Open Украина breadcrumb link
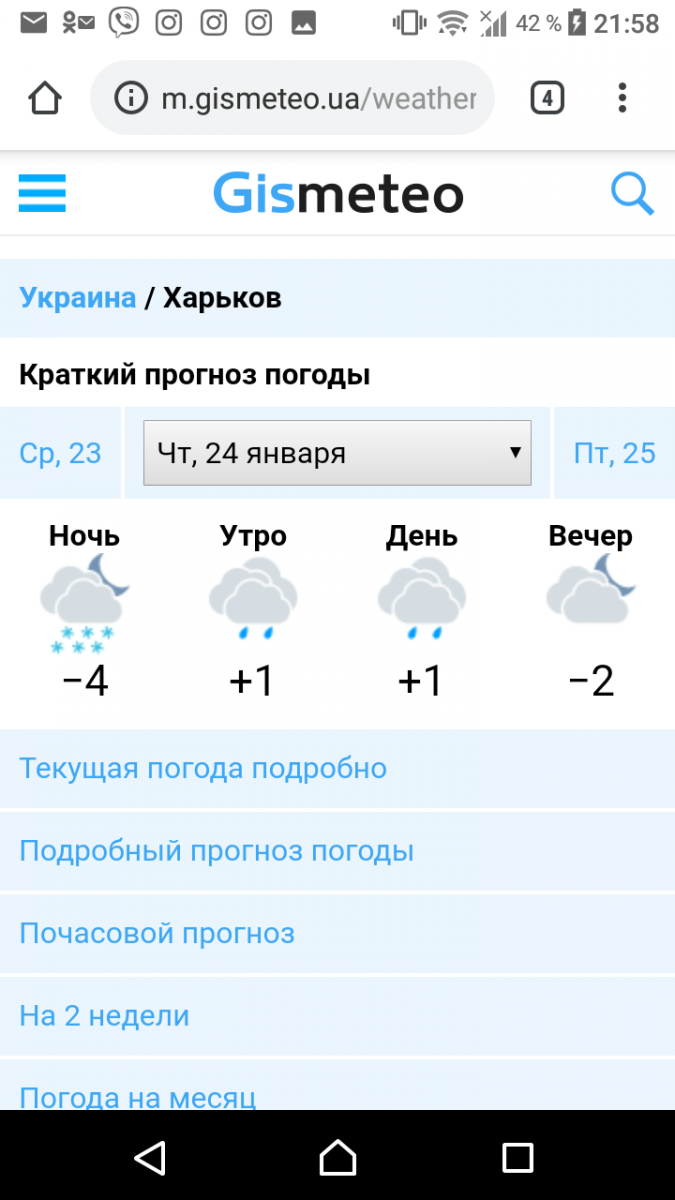Viewport: 675px width, 1200px height. tap(78, 298)
